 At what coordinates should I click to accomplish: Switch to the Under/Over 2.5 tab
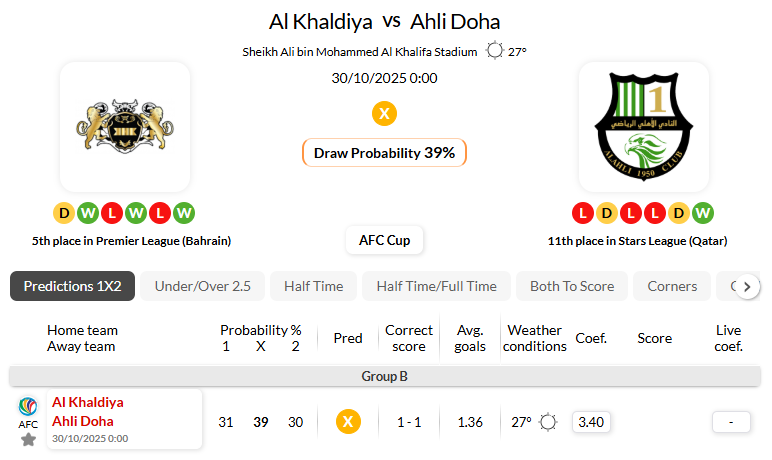tap(202, 286)
